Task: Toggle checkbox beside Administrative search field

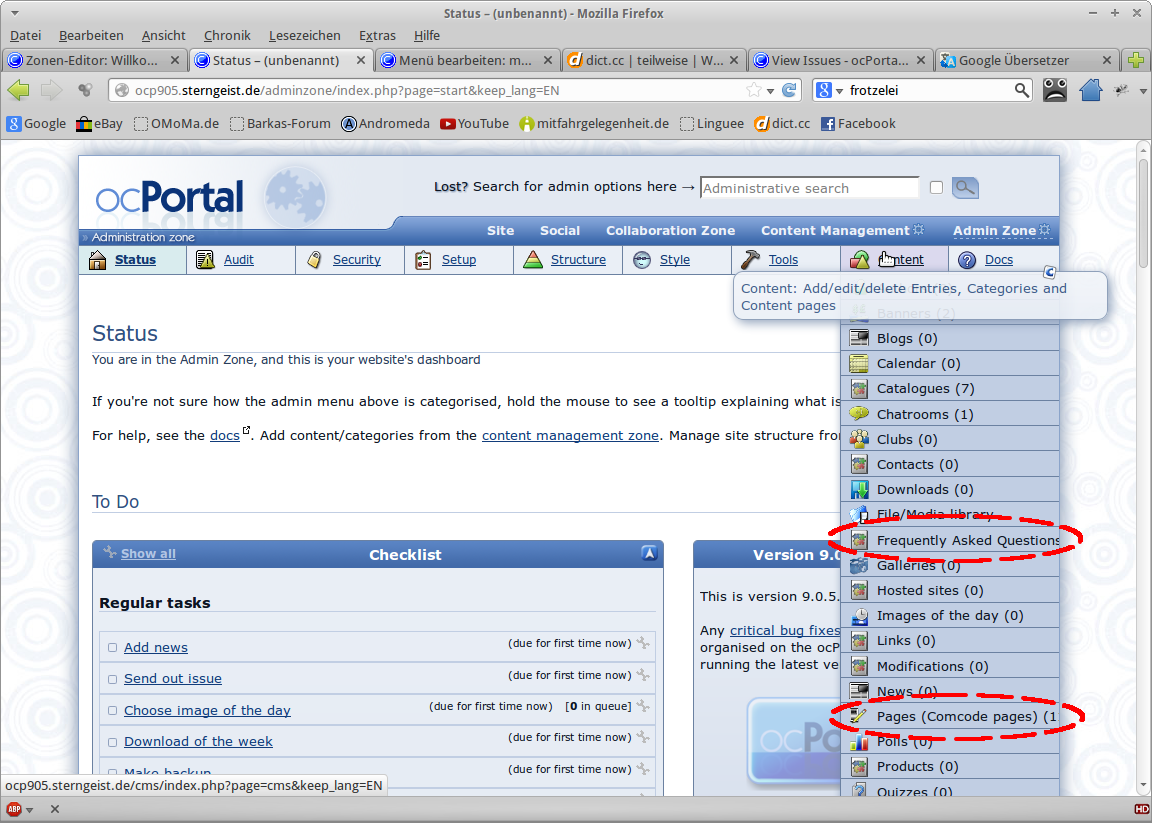Action: pos(936,188)
